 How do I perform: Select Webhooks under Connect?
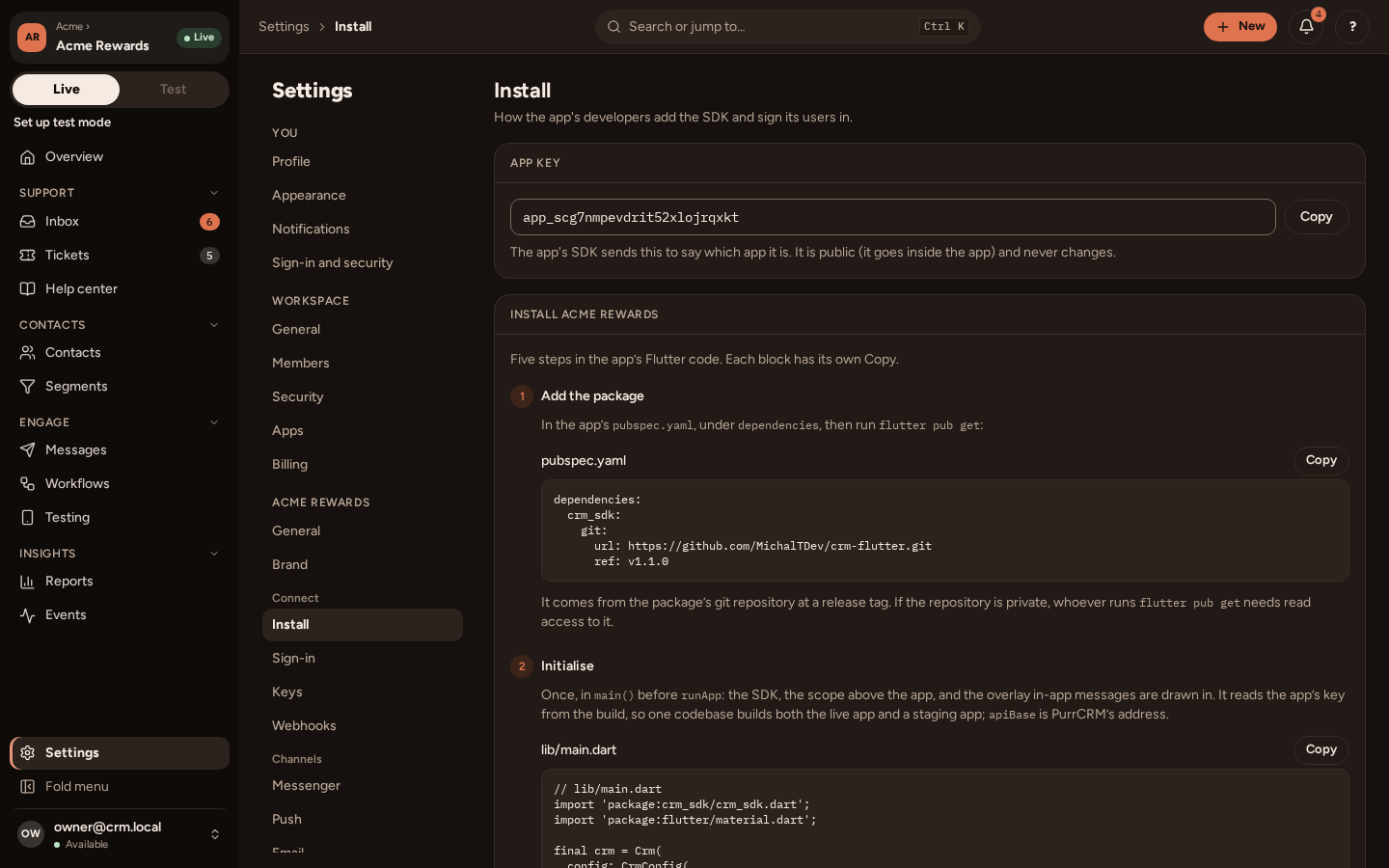tap(363, 726)
